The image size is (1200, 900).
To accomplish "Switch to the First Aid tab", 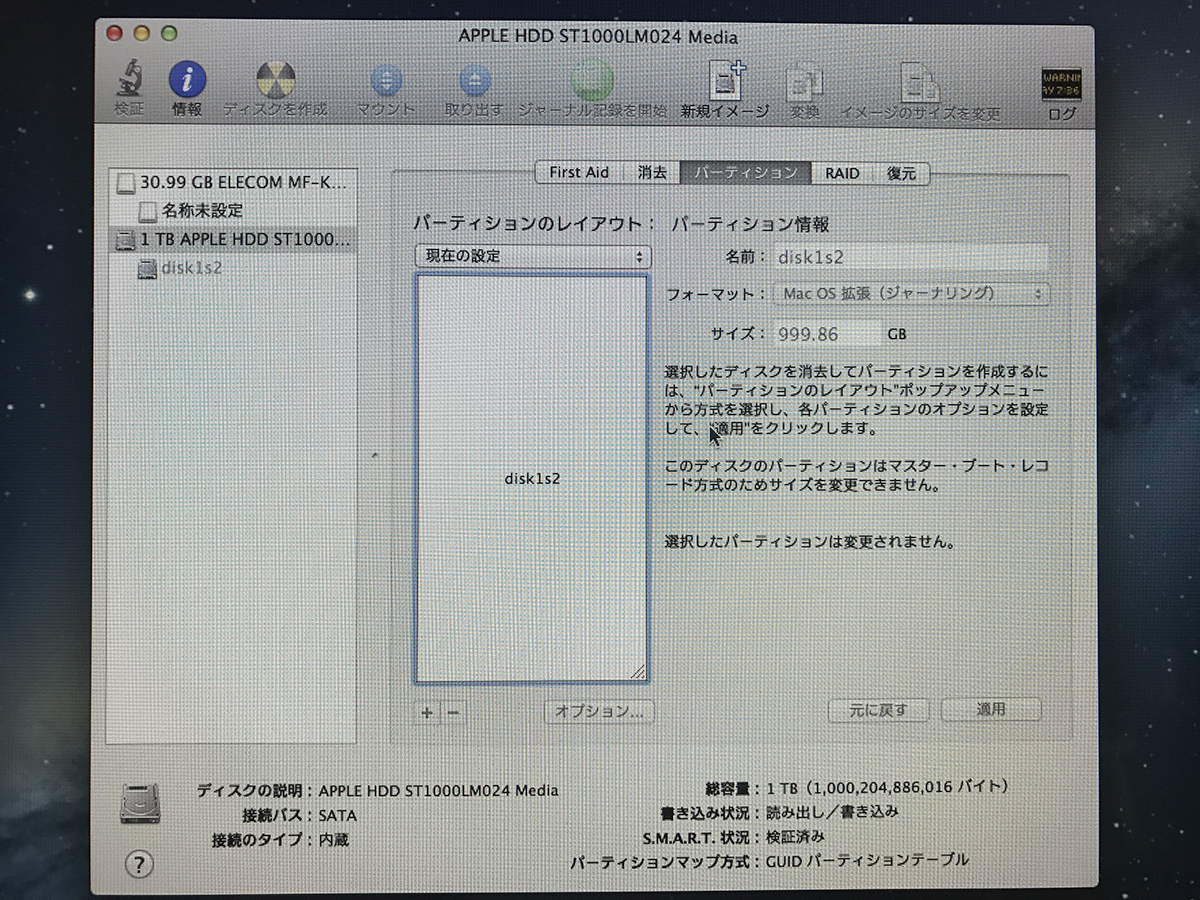I will 578,173.
